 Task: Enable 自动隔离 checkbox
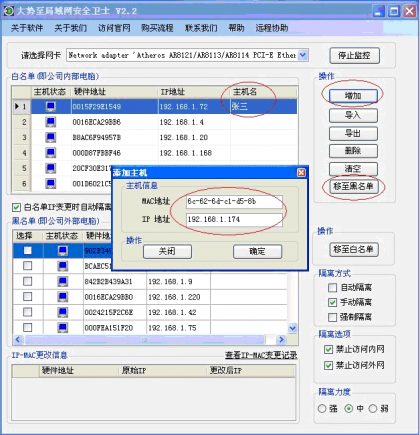(332, 287)
